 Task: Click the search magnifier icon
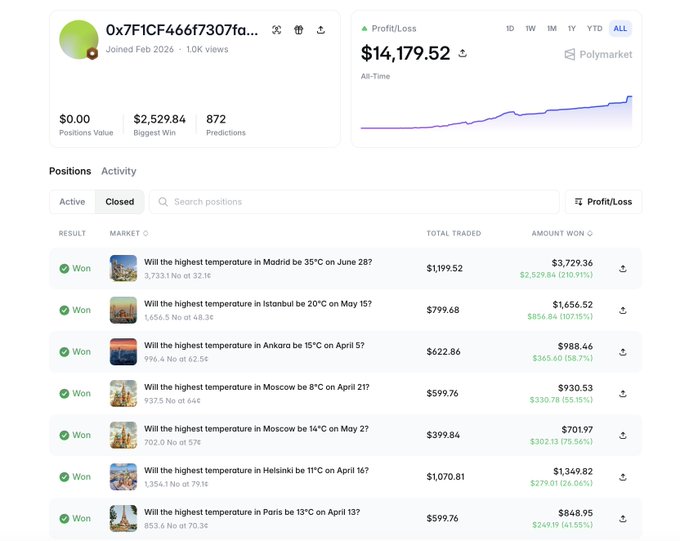(x=163, y=202)
